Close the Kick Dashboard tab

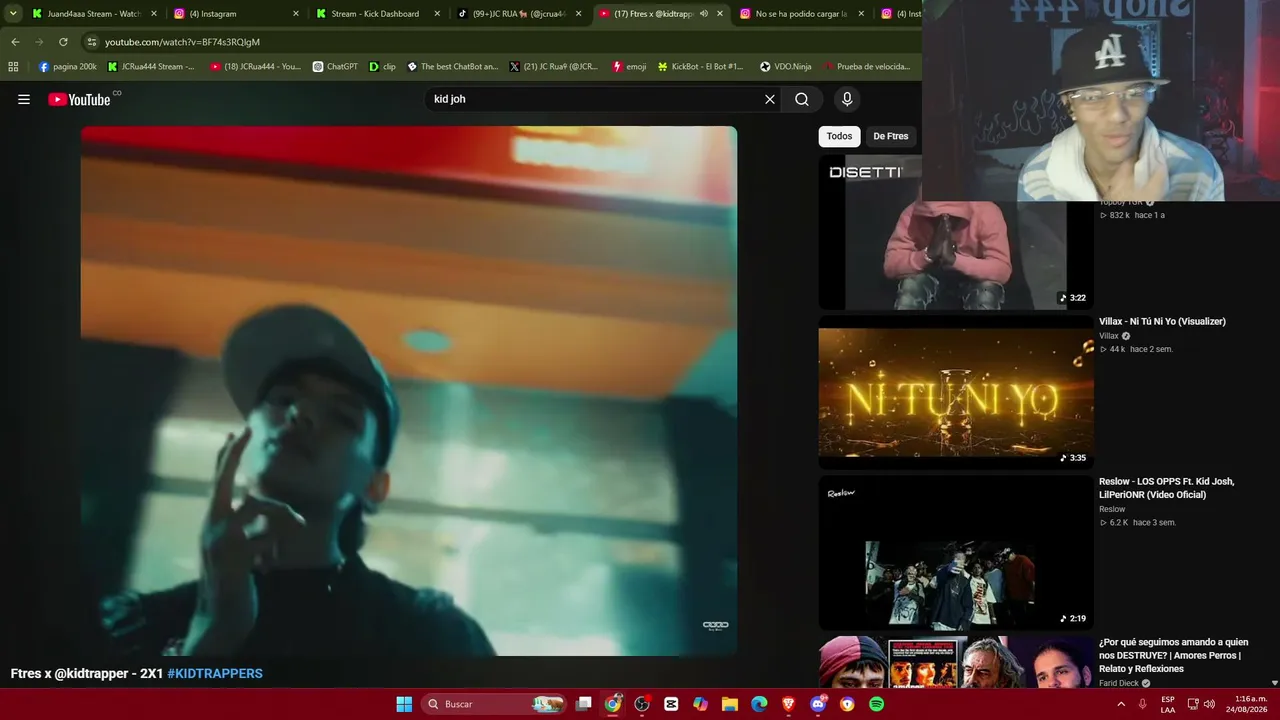click(437, 14)
